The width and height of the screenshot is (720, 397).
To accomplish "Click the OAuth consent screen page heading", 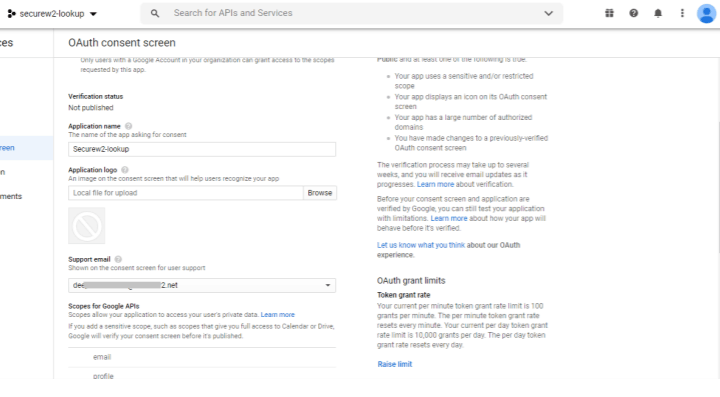I will 122,43.
